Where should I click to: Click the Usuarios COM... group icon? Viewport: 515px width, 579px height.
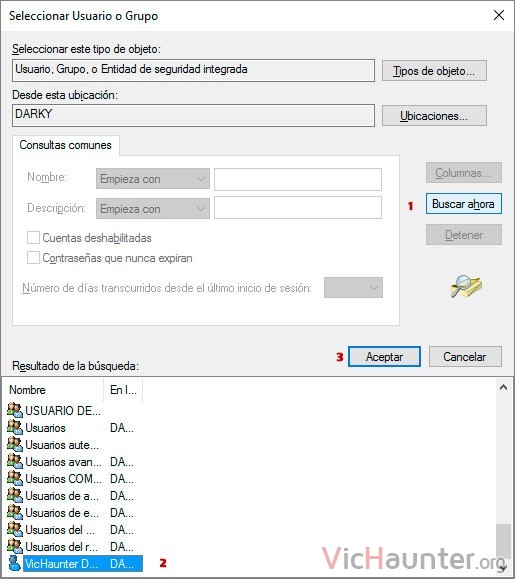(x=15, y=478)
